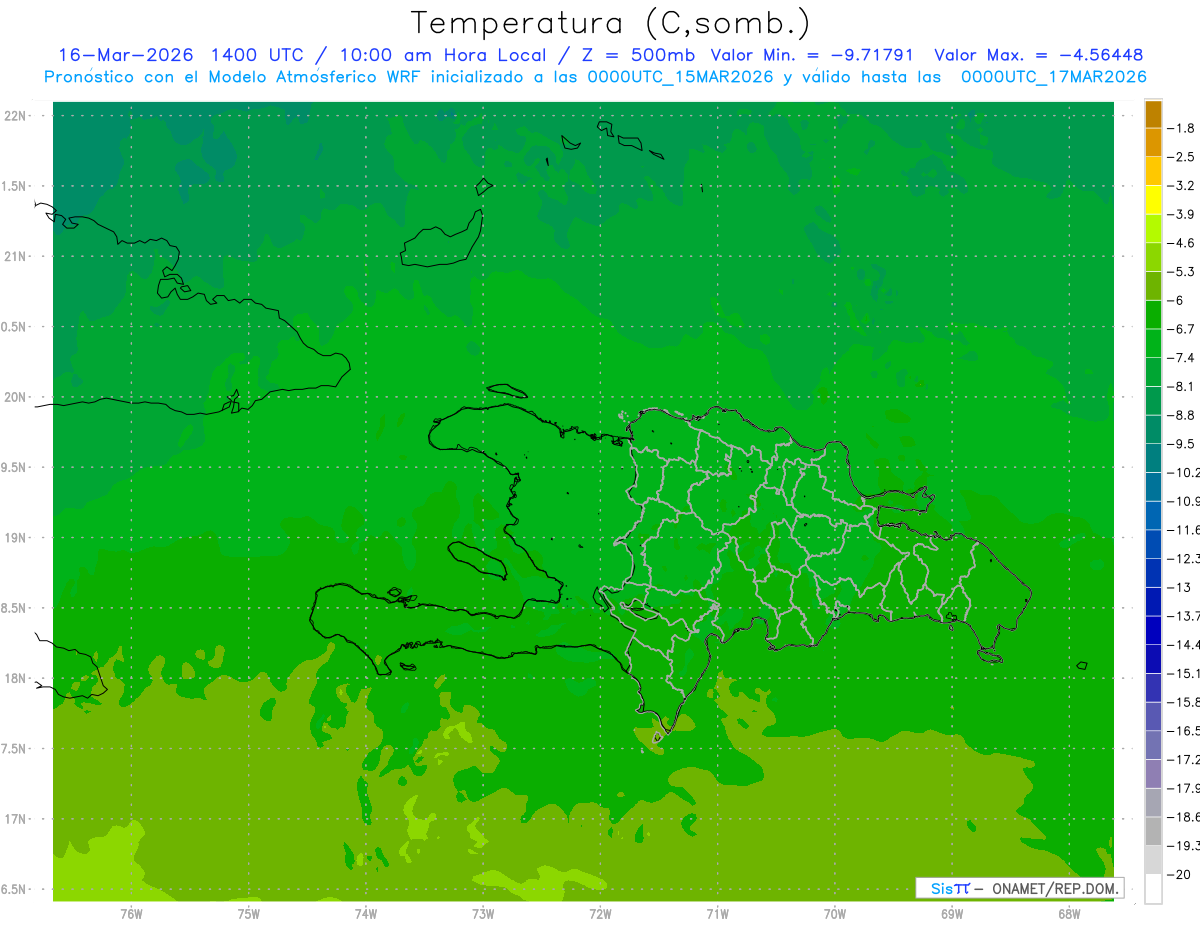Click the '-5.3' legend value

pos(1182,272)
